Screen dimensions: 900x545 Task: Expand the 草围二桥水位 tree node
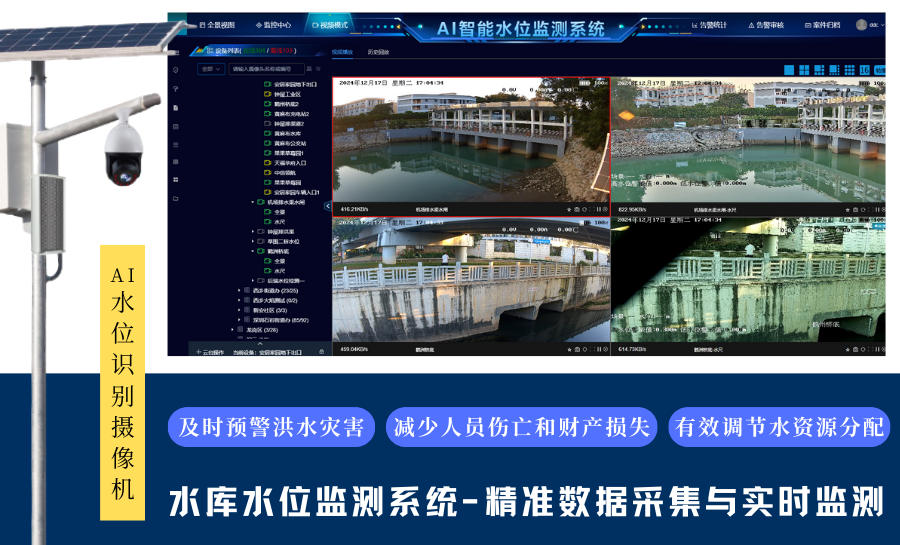253,242
